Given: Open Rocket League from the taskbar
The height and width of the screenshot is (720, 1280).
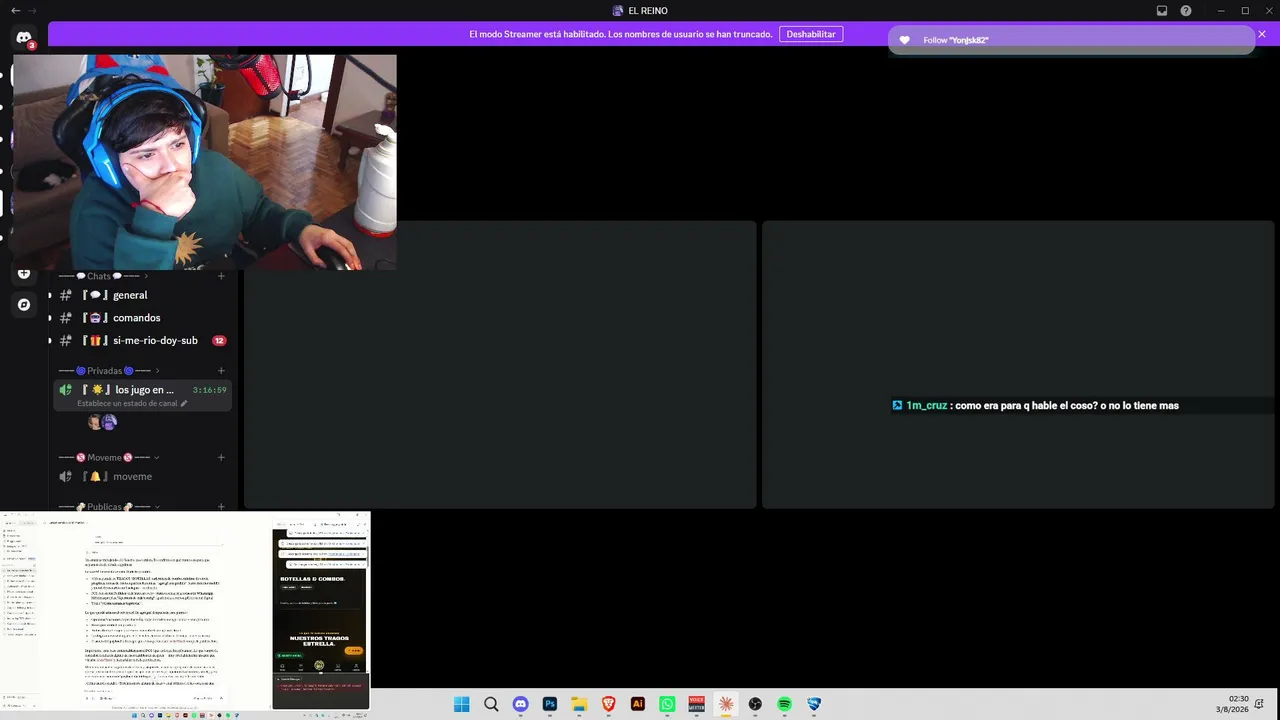Looking at the screenshot, I should point(814,704).
